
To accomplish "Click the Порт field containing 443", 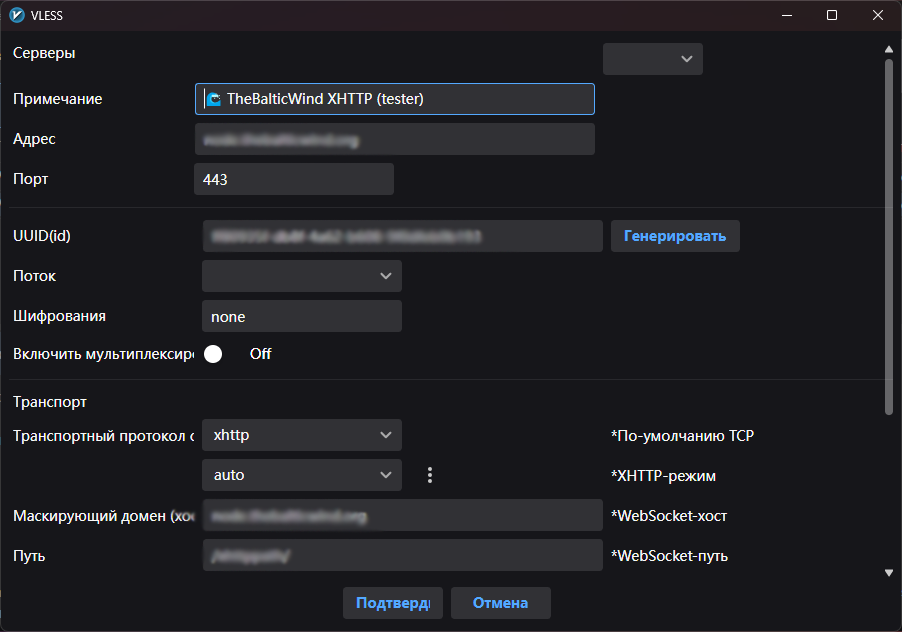I will pyautogui.click(x=293, y=180).
